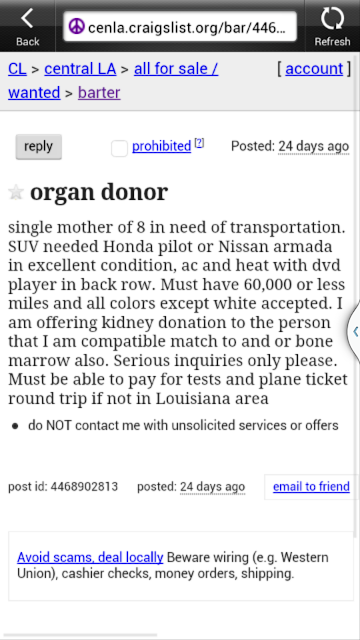Screen dimensions: 360x640
Task: Click the reply button
Action: pos(38,147)
